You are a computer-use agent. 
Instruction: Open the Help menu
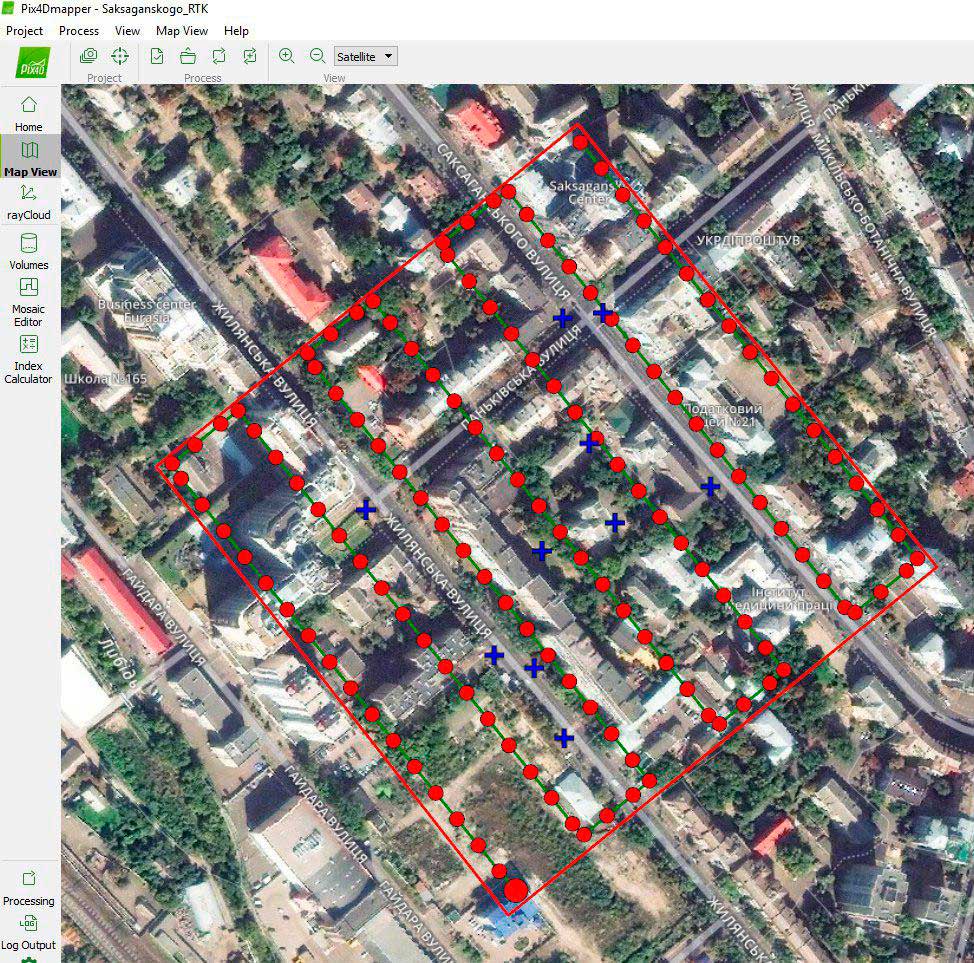point(236,31)
